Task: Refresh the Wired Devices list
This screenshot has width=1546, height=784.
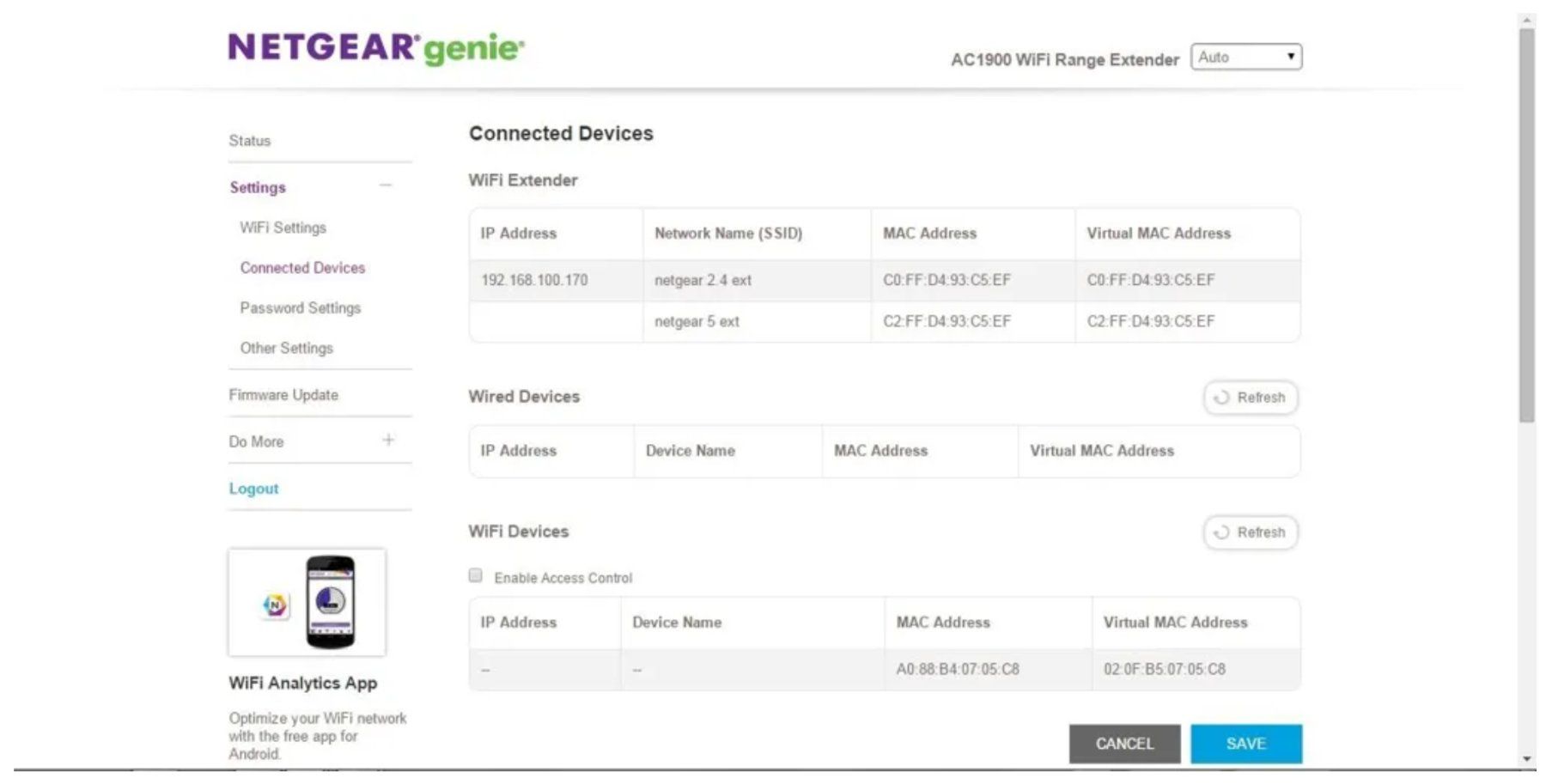Action: [1251, 398]
